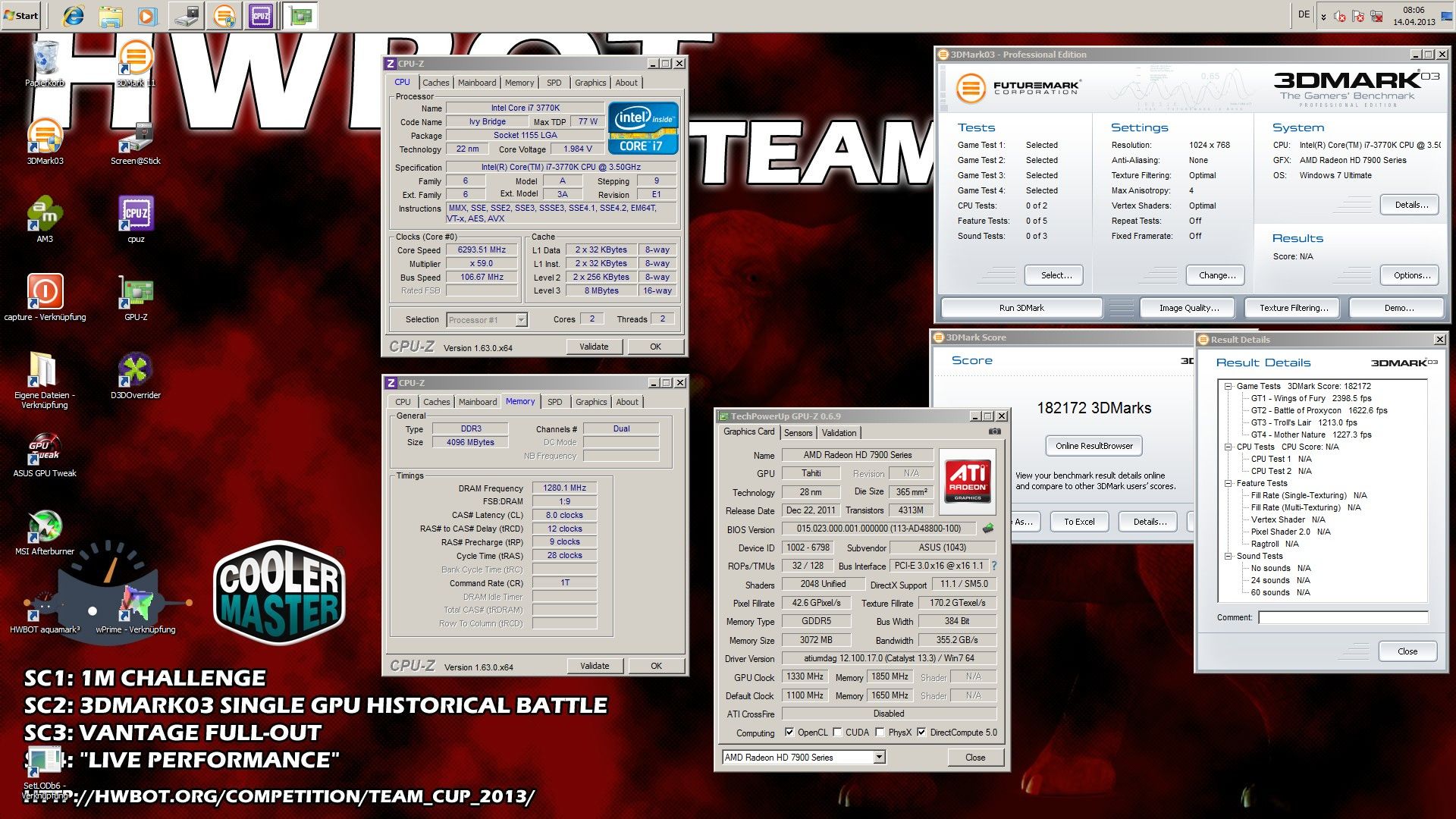The image size is (1456, 819).
Task: Click the Details button under System
Action: tap(1410, 205)
